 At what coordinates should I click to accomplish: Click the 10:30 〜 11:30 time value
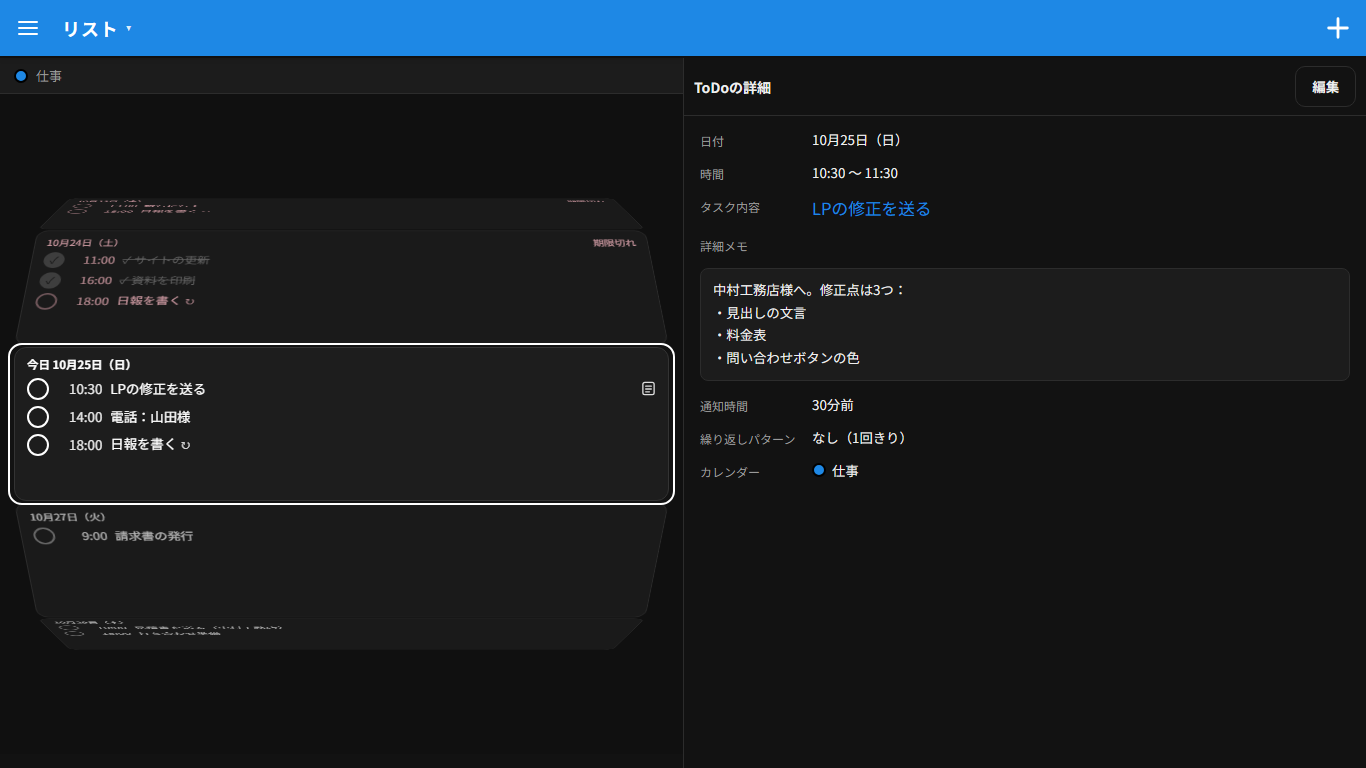coord(855,173)
